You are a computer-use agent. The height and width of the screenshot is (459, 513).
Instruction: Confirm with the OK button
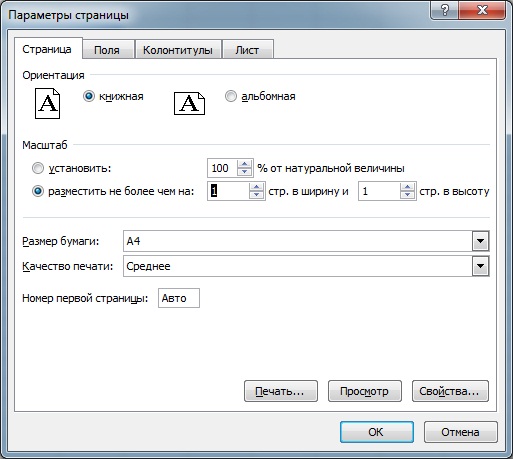[x=377, y=432]
